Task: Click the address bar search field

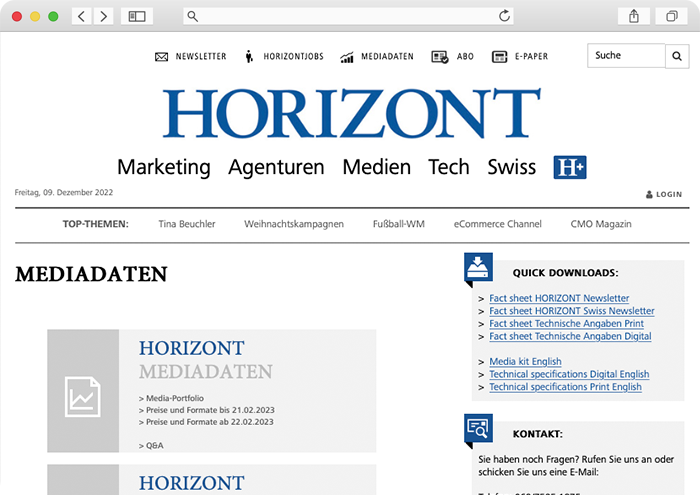Action: click(x=348, y=17)
